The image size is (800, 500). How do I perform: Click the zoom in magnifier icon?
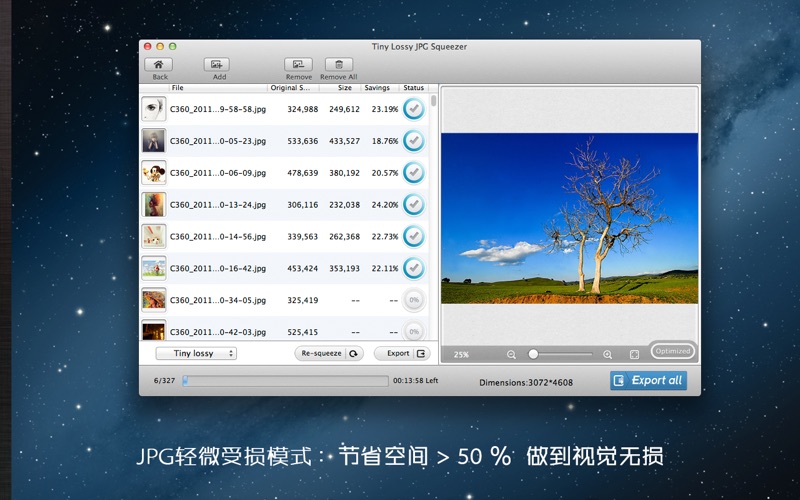click(x=607, y=354)
